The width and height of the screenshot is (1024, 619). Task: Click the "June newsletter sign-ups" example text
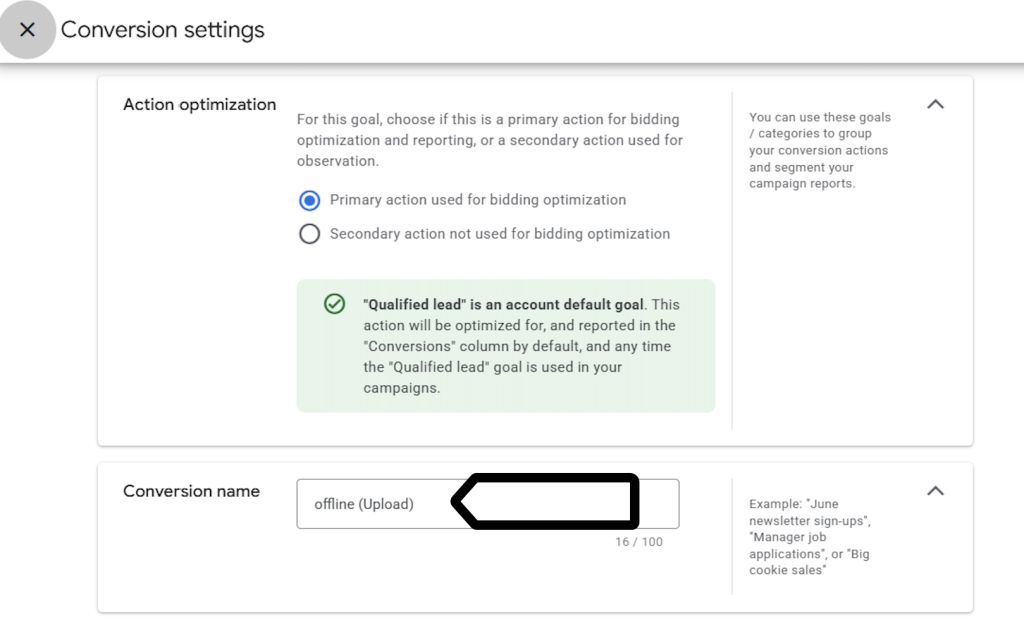point(810,537)
